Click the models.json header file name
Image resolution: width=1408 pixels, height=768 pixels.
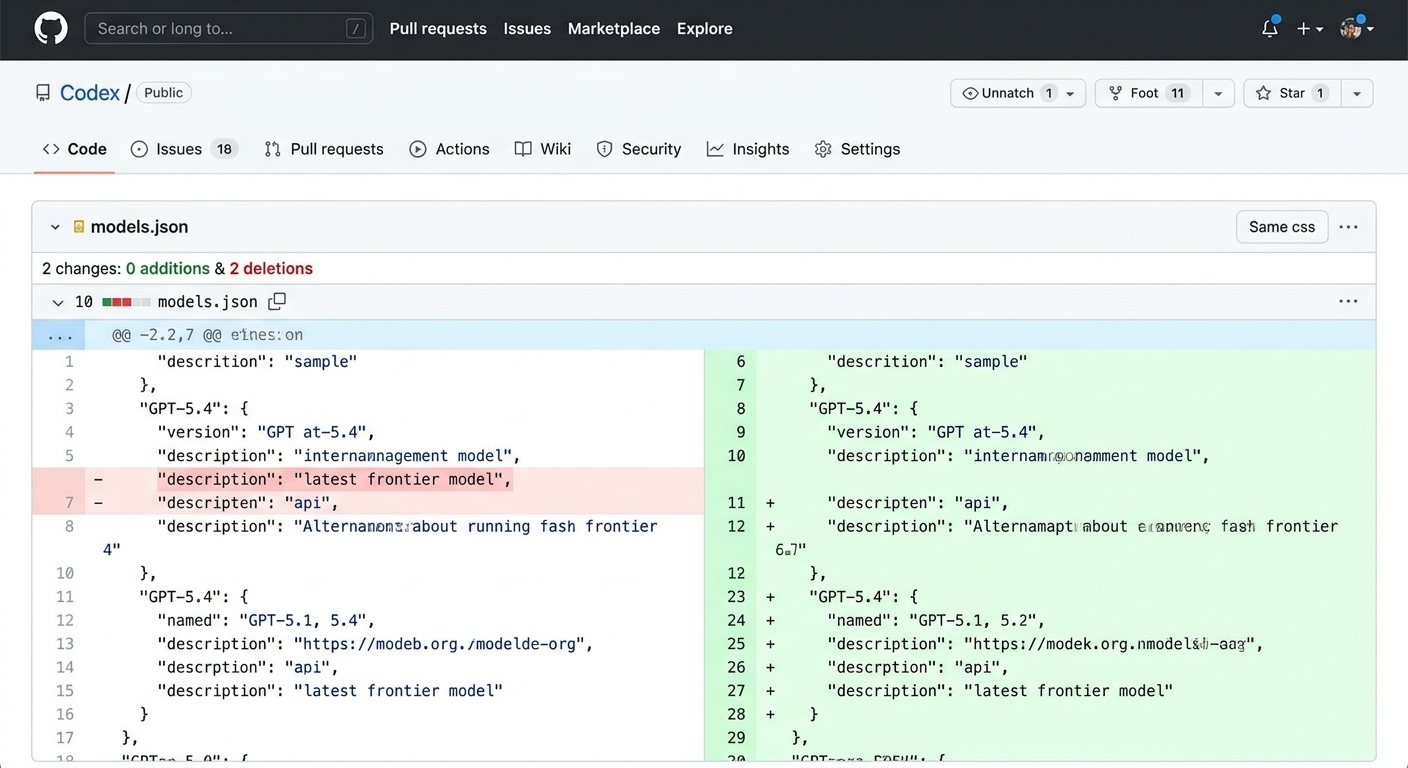[139, 227]
